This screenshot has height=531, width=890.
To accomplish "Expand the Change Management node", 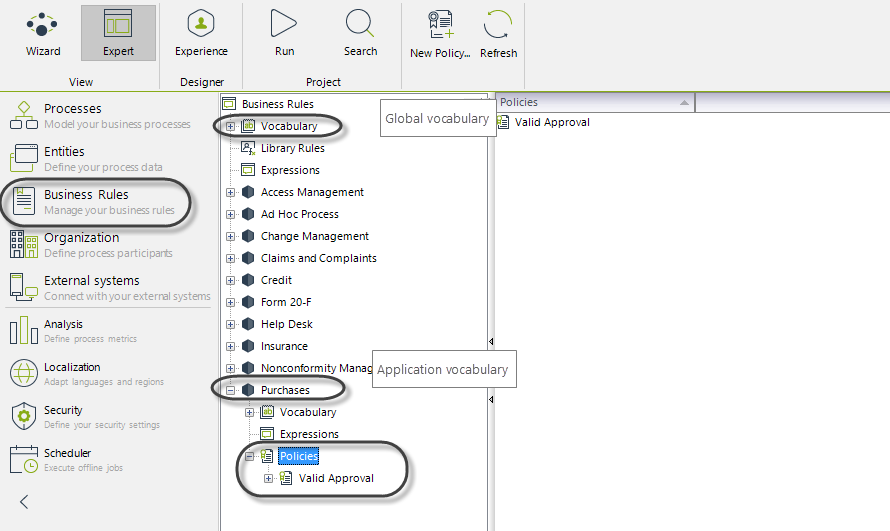I will click(230, 237).
